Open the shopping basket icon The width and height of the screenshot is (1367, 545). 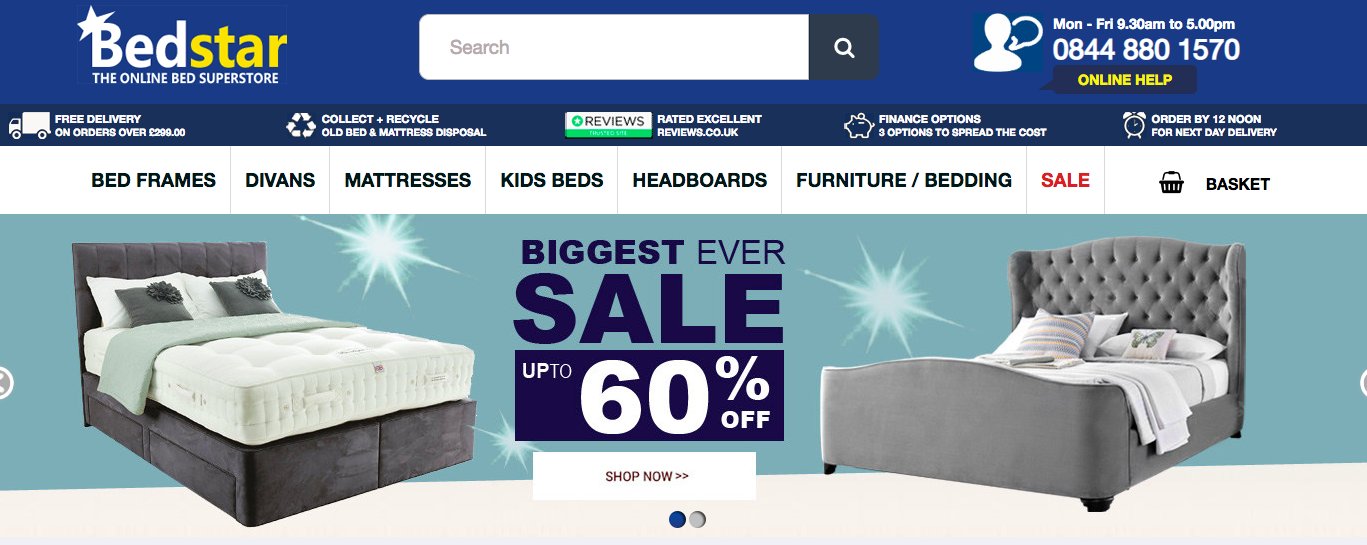point(1172,183)
